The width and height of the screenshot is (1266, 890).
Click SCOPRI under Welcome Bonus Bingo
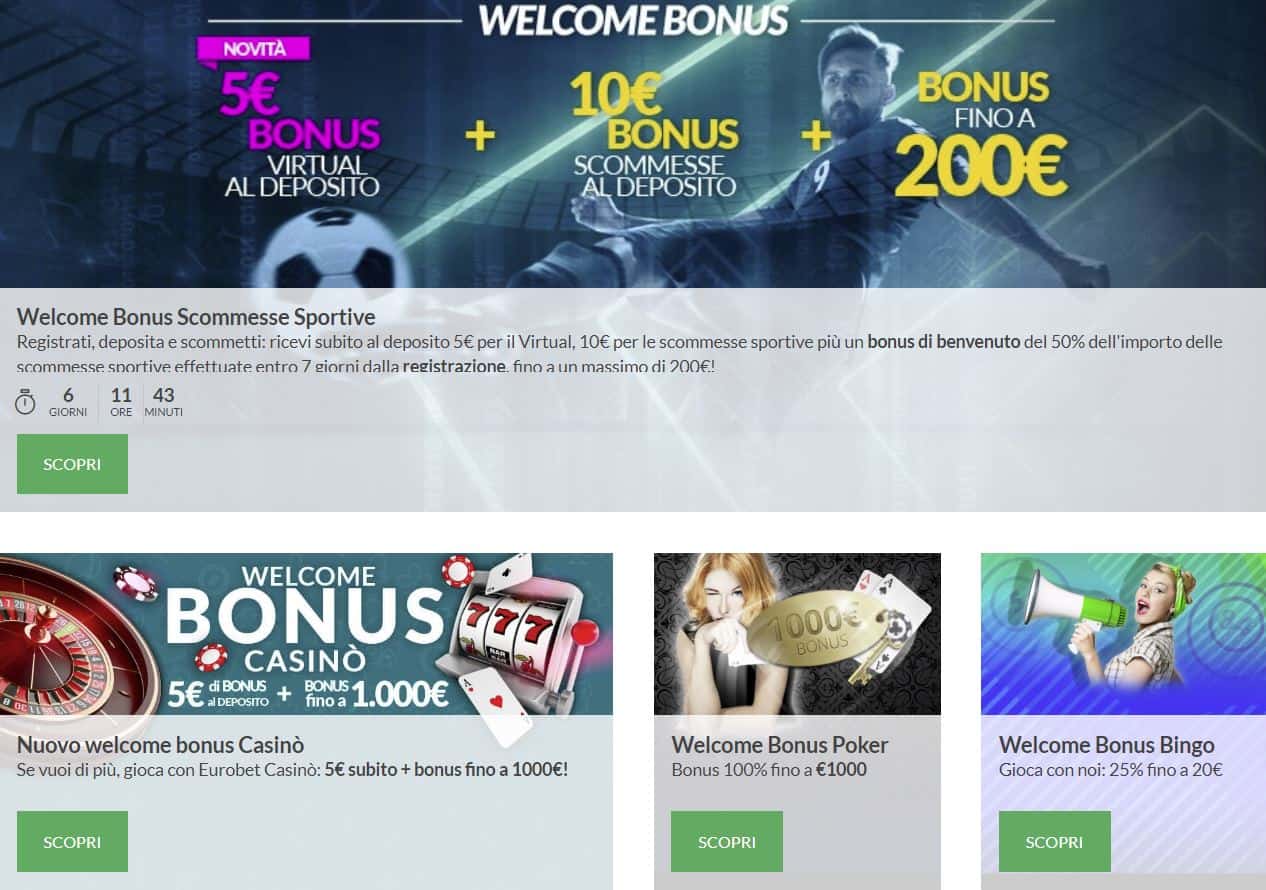[x=1054, y=841]
